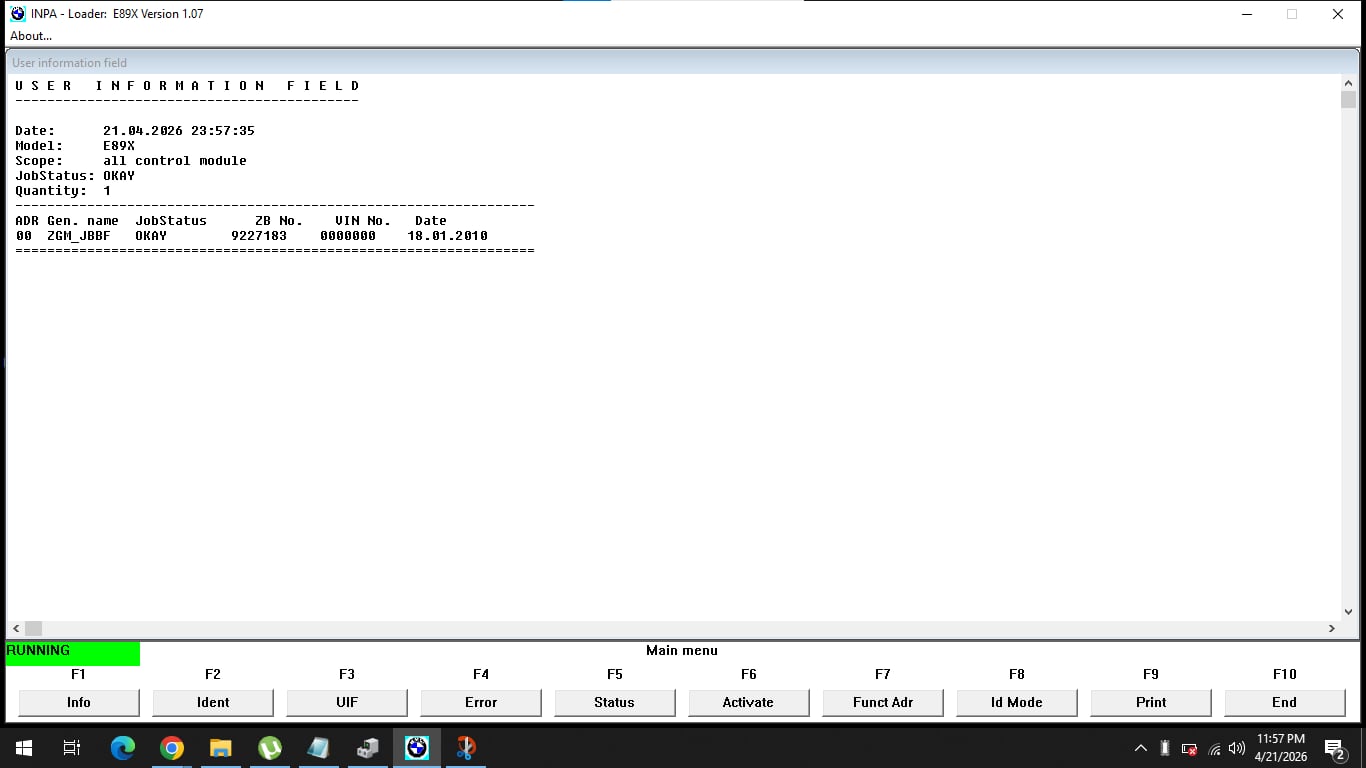Open the notification center icon
The width and height of the screenshot is (1366, 768).
pos(1333,748)
